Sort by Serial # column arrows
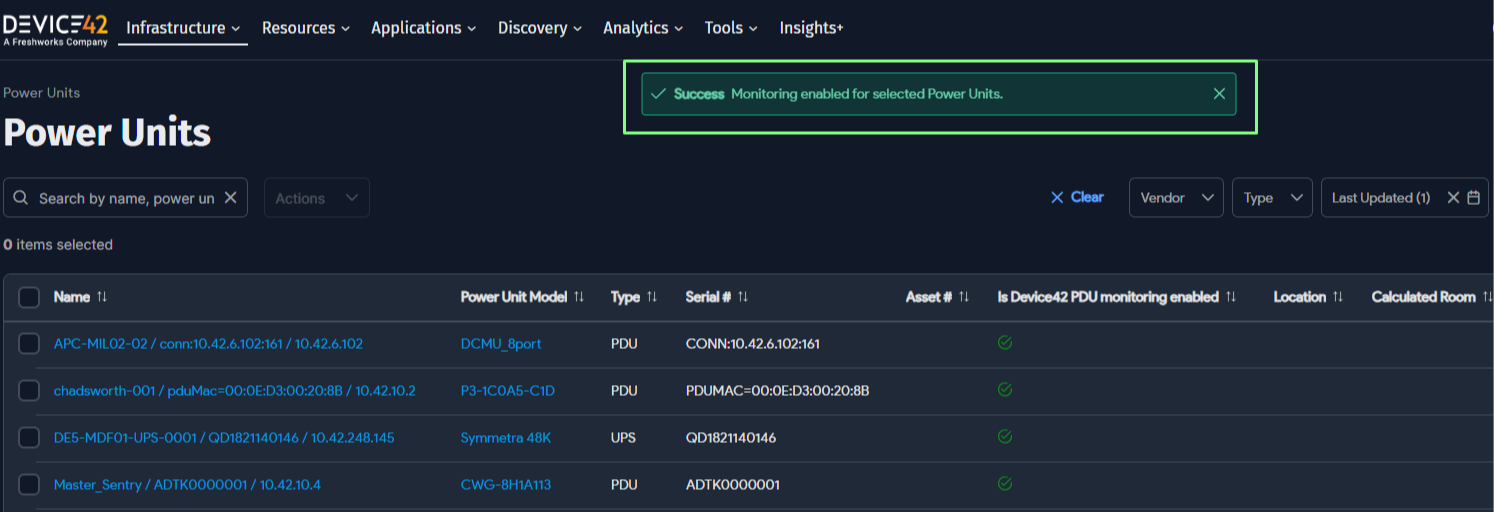1494x512 pixels. pyautogui.click(x=743, y=297)
